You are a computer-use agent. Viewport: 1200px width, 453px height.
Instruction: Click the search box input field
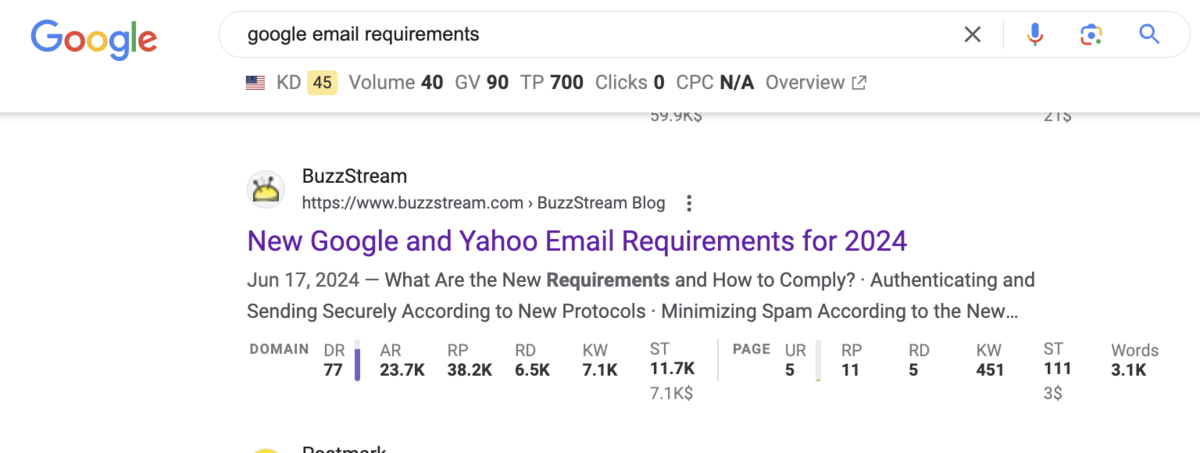600,35
